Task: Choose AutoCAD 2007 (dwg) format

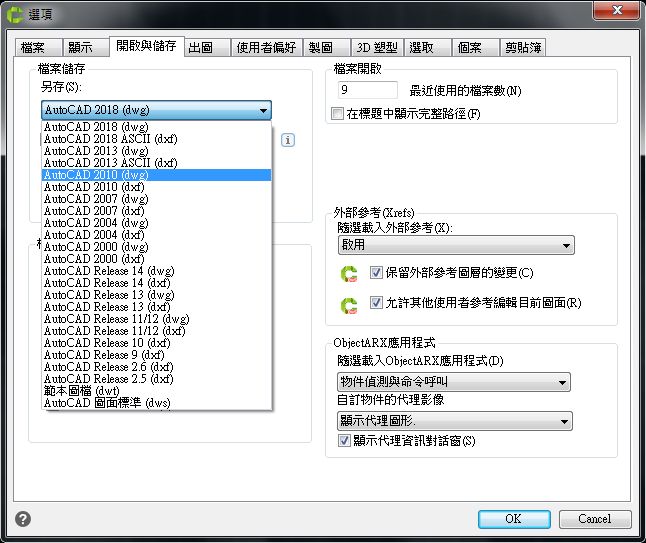Action: (x=157, y=199)
